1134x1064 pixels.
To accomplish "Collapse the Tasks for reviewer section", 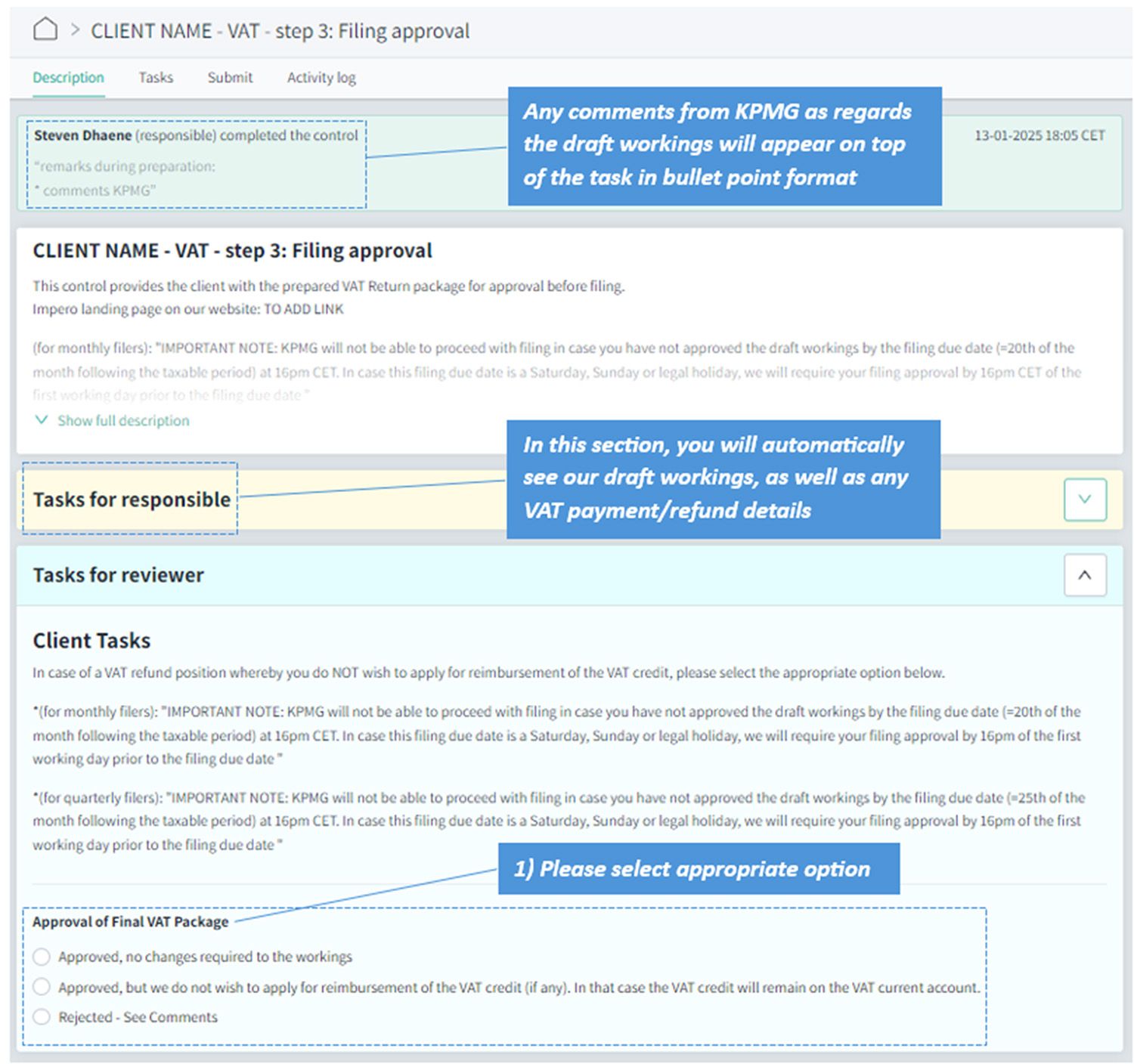I will point(1084,575).
